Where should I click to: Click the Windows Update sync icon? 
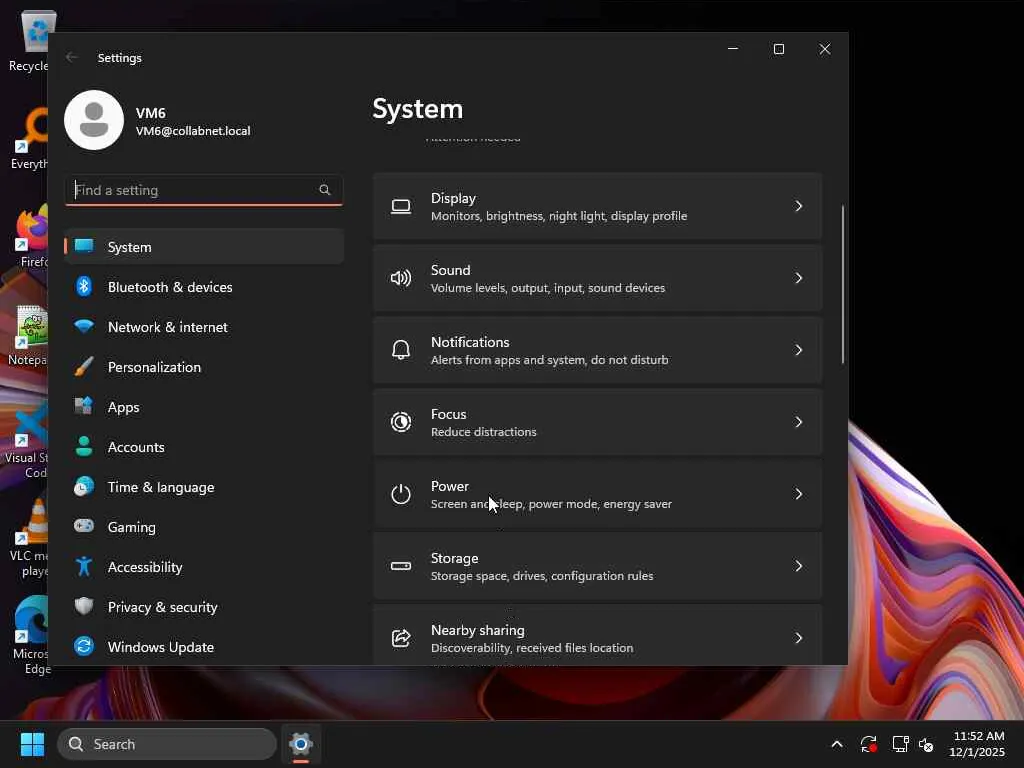[x=84, y=647]
